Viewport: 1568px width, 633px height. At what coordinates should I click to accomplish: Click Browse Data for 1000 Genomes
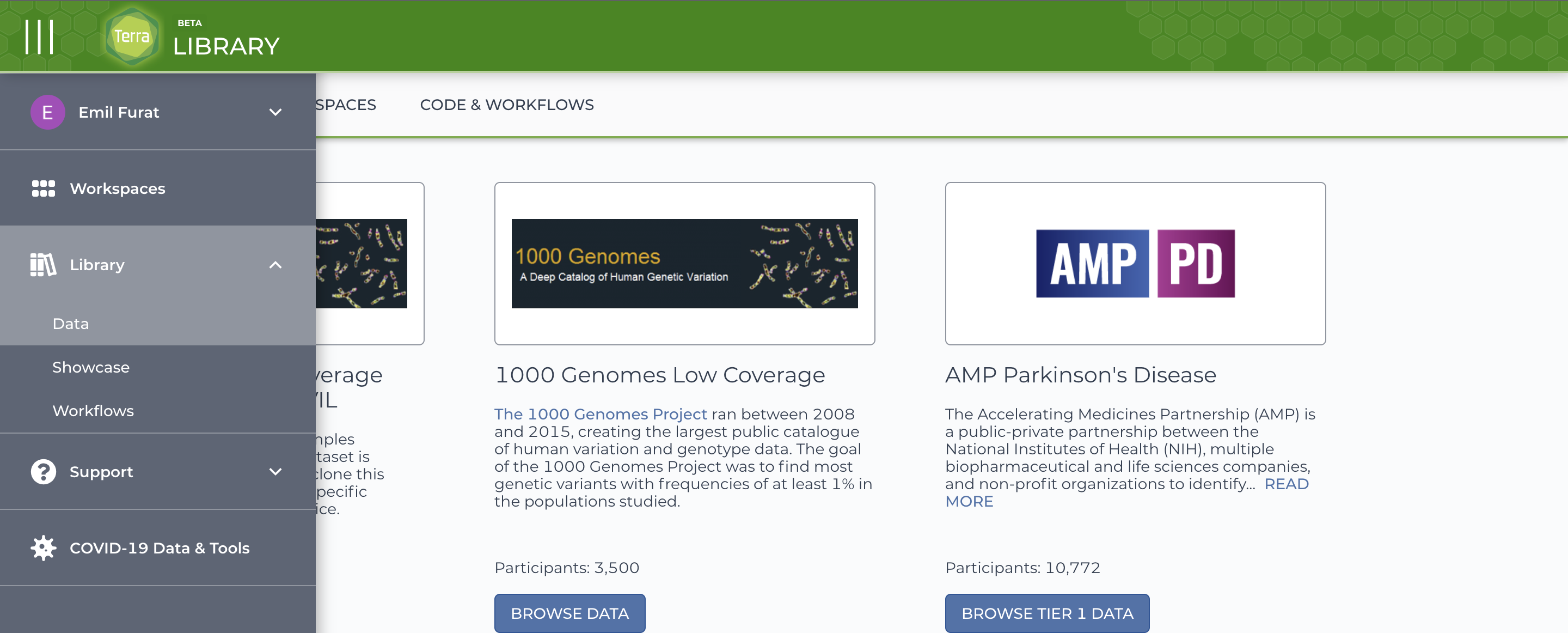(x=569, y=613)
